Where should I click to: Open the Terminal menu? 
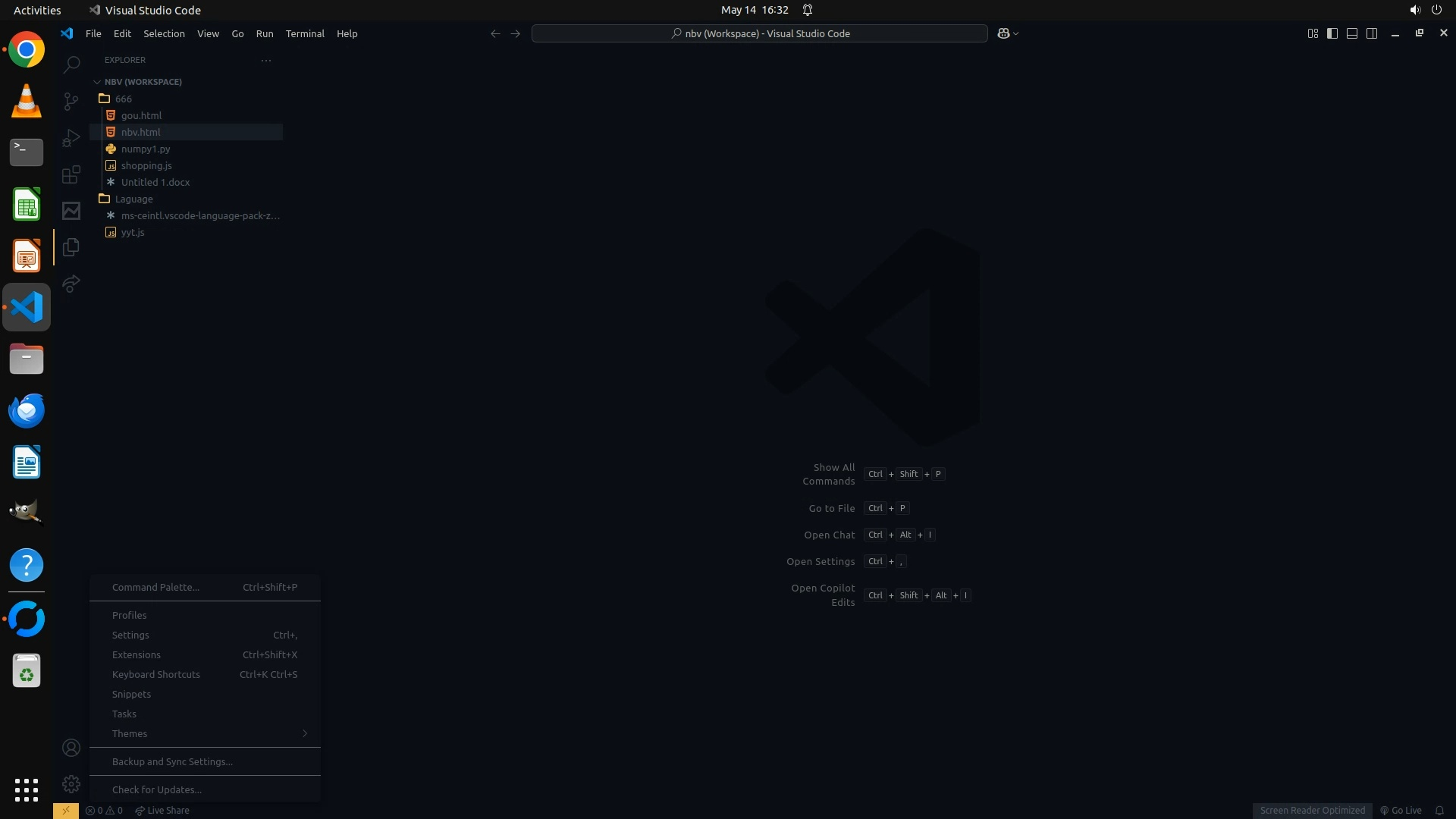click(x=305, y=33)
